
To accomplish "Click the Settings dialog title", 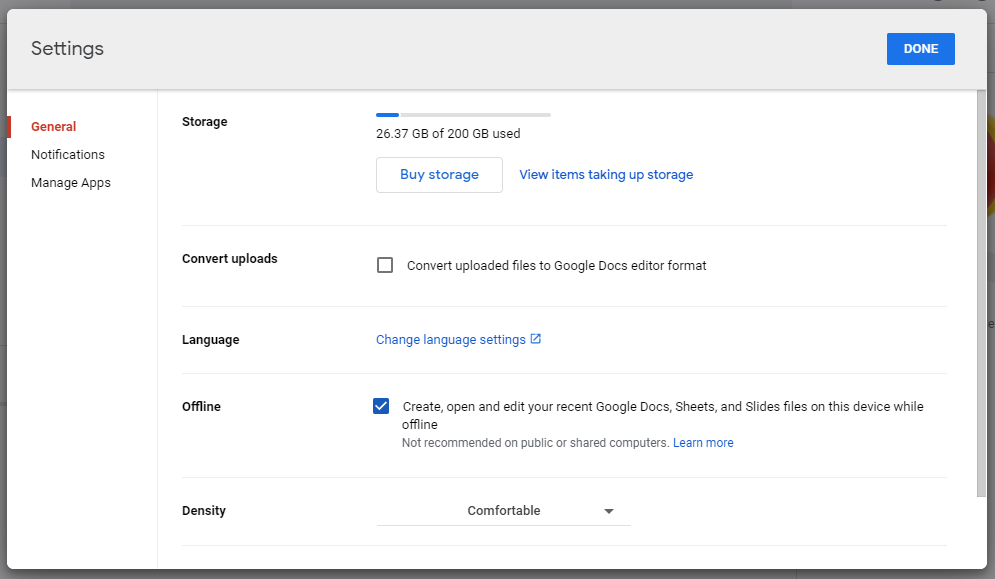I will tap(67, 48).
